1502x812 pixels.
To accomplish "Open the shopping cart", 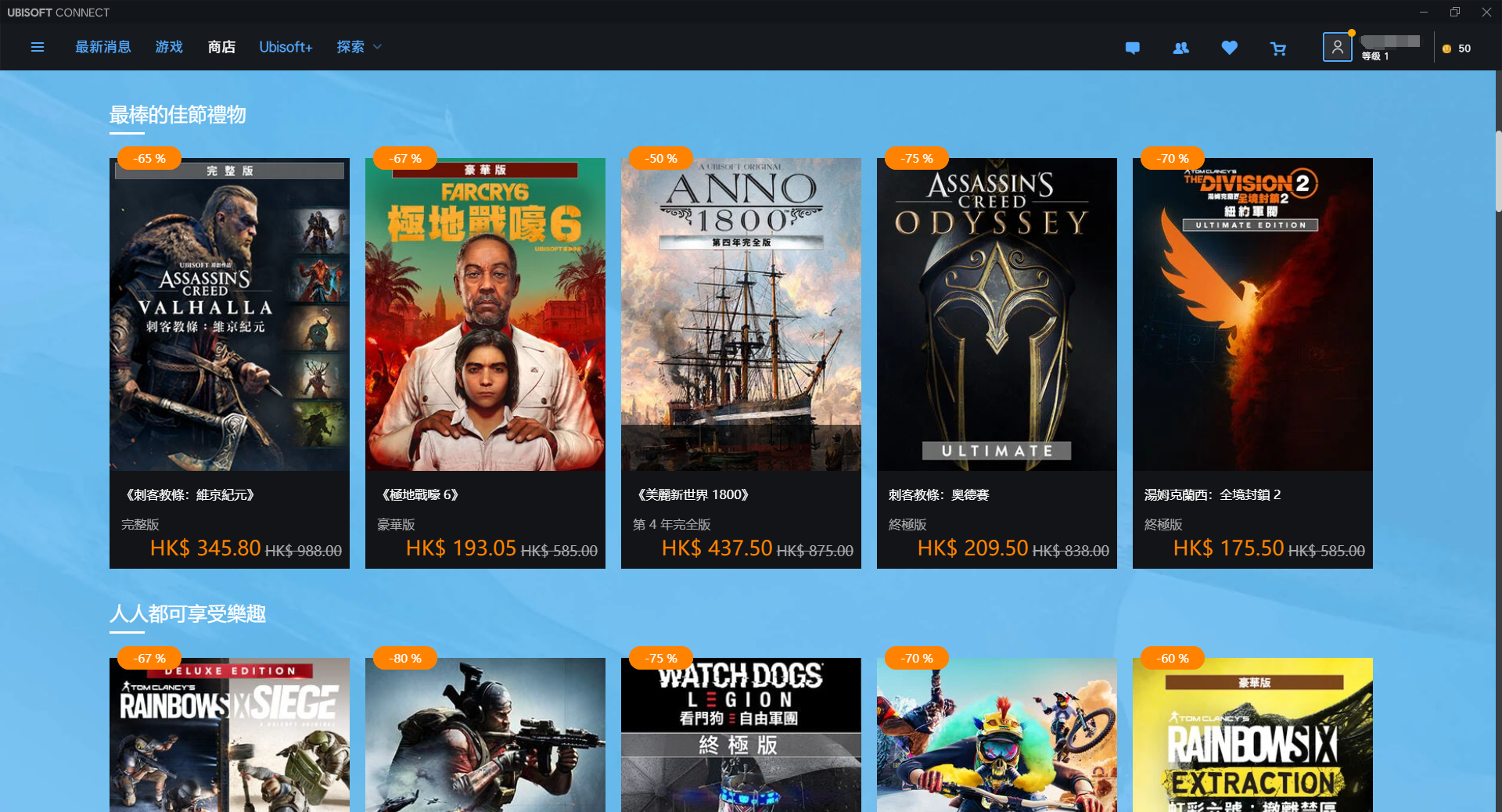I will [1278, 49].
